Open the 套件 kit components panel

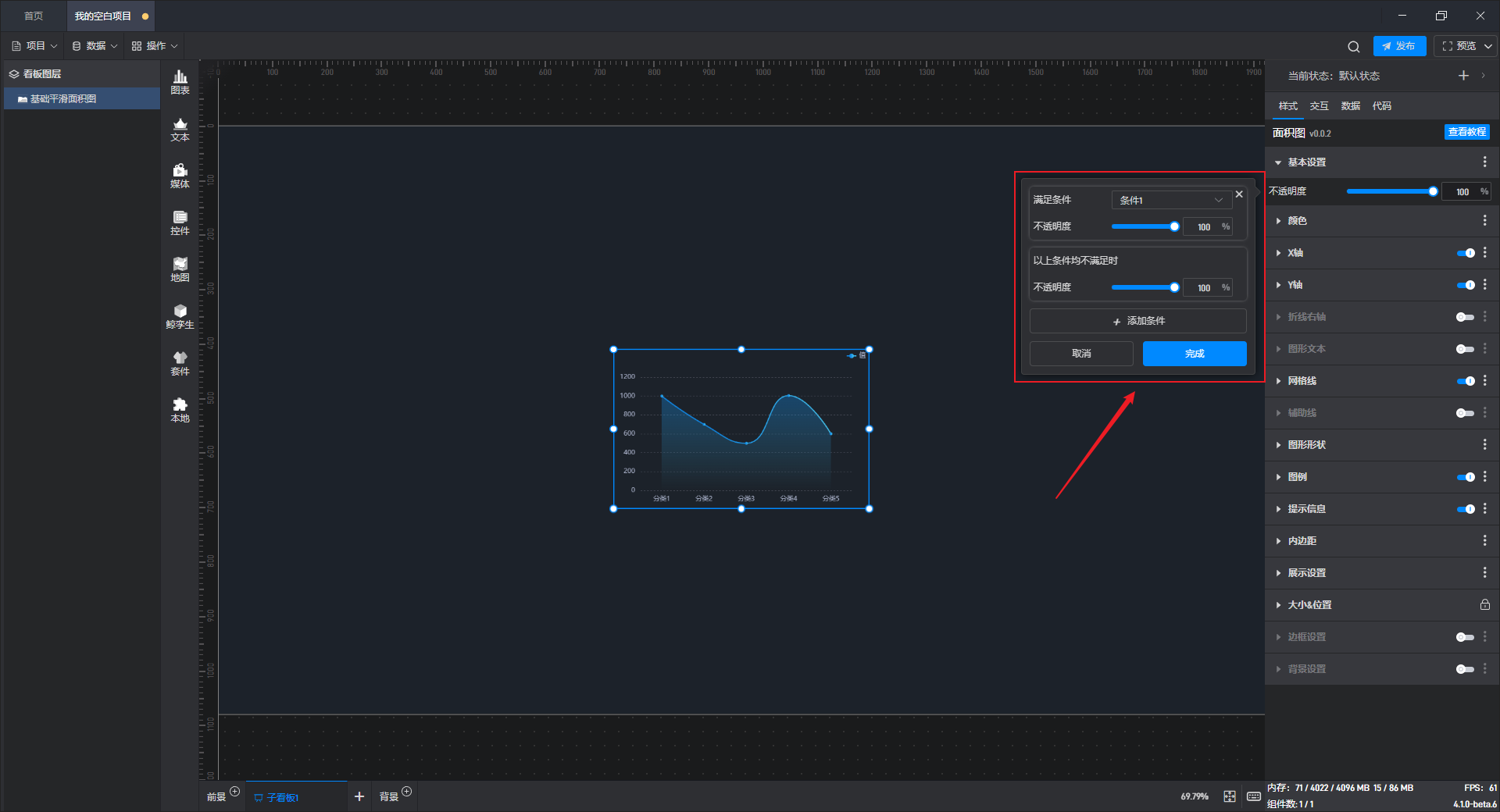click(x=180, y=363)
